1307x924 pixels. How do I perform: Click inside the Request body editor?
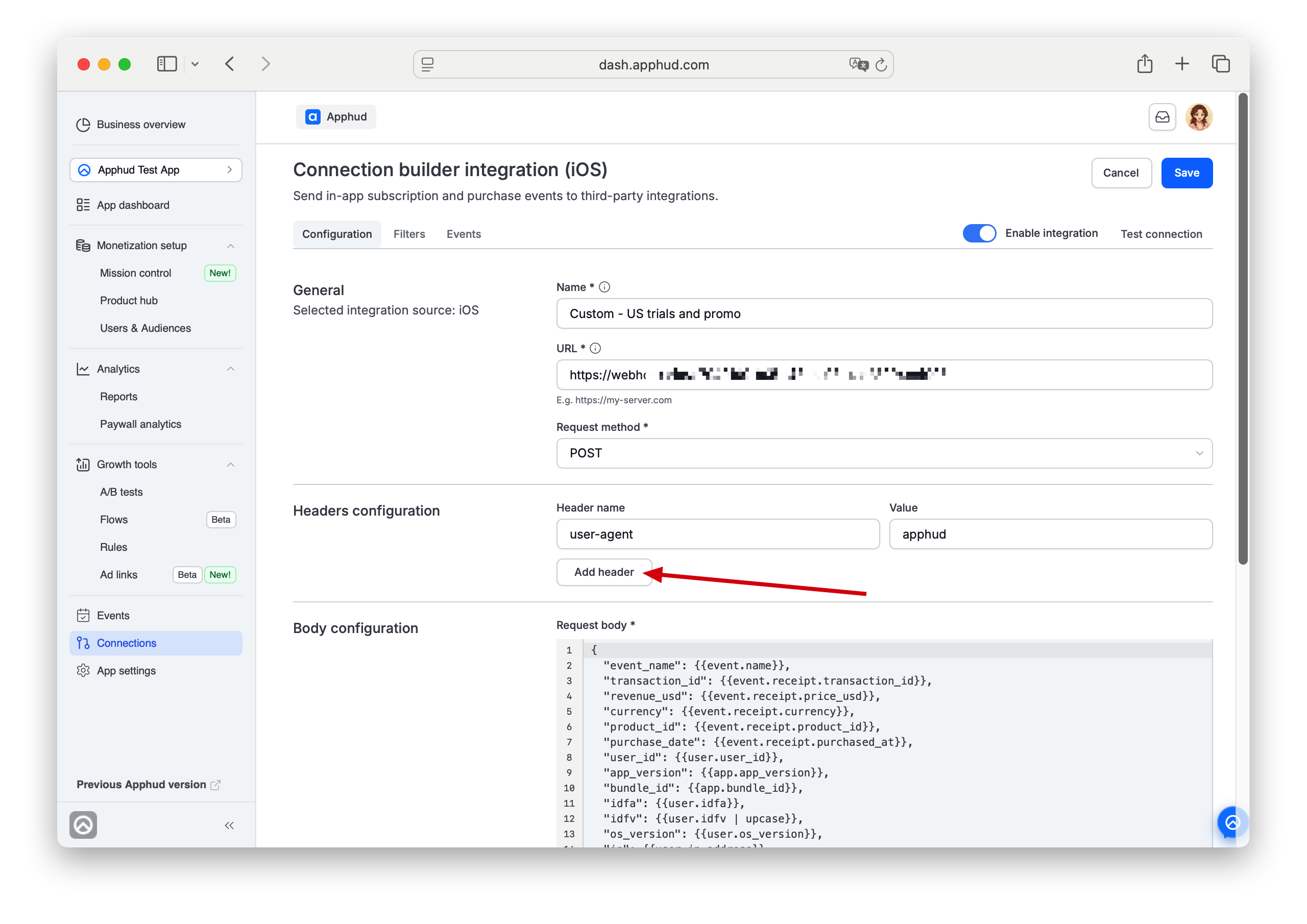(x=884, y=743)
